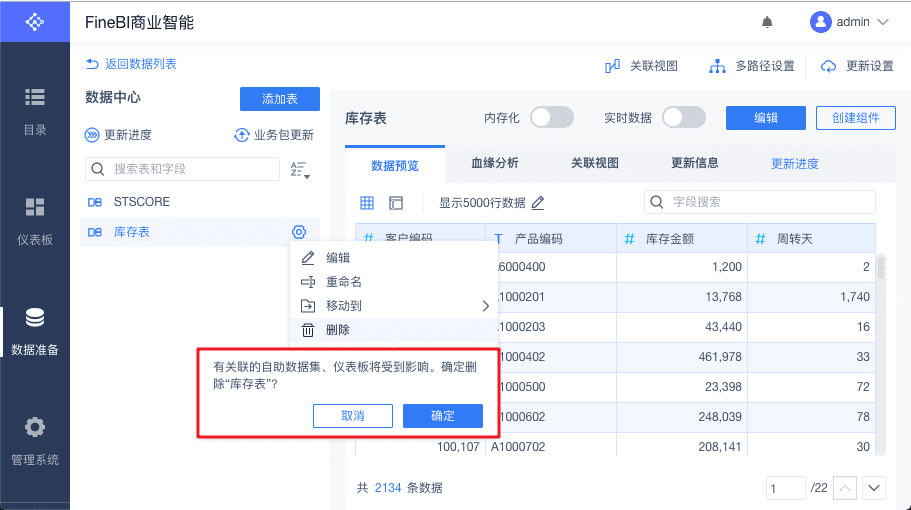Confirm deletion with the 确定 button
911x510 pixels.
(x=442, y=416)
